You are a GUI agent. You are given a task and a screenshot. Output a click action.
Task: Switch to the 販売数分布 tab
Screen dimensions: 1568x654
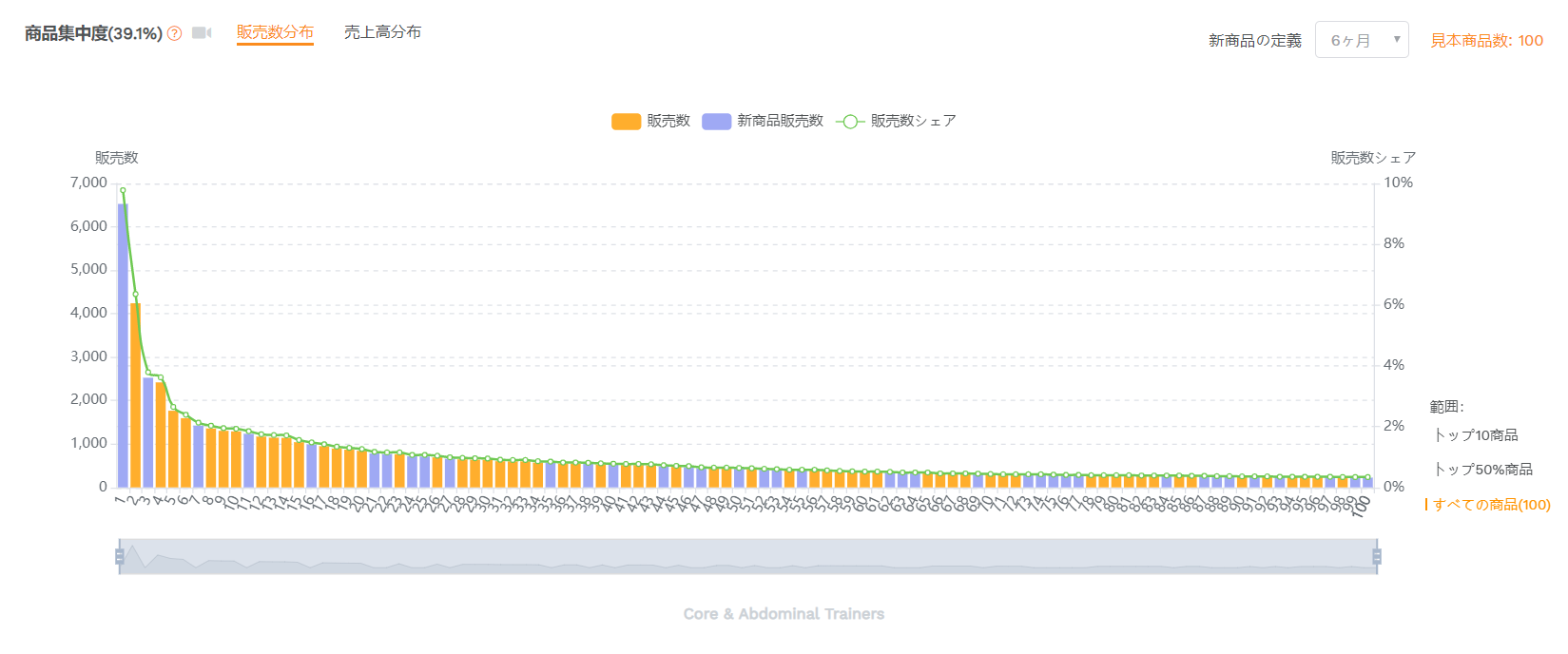(275, 32)
